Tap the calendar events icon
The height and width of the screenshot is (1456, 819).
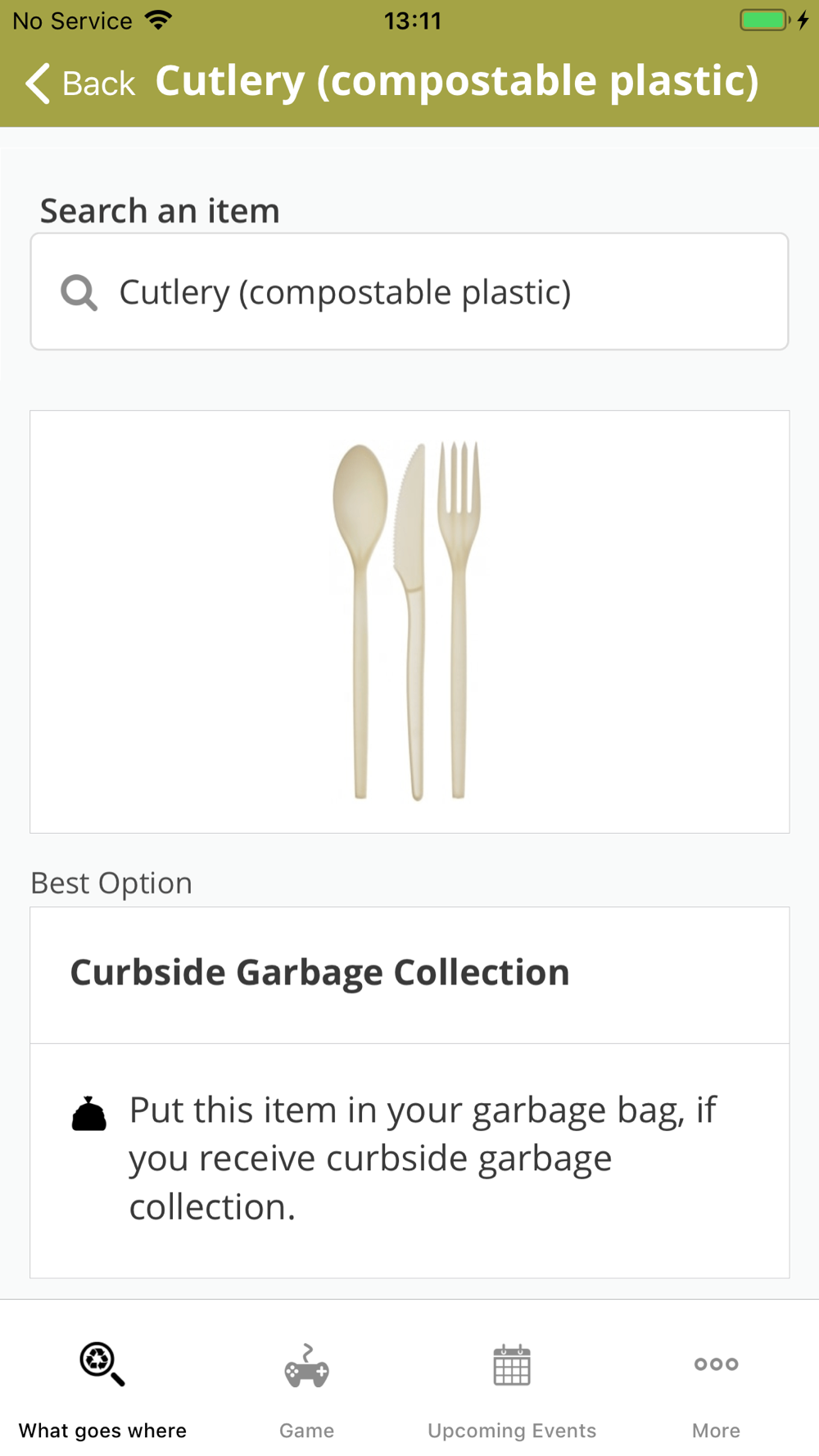tap(512, 1365)
